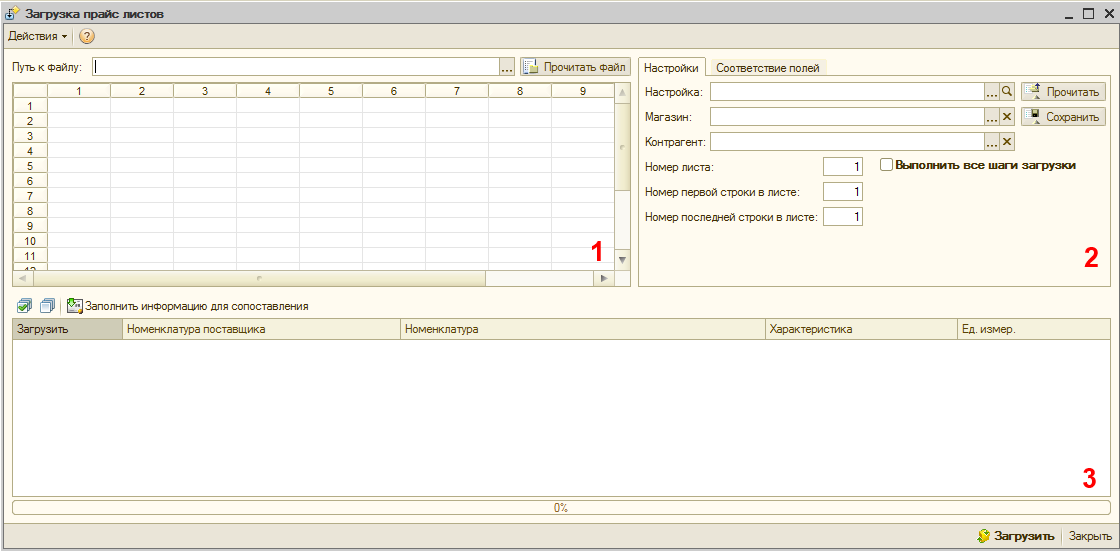The height and width of the screenshot is (551, 1120).
Task: Clear the Магазин field with X icon
Action: [x=1007, y=117]
